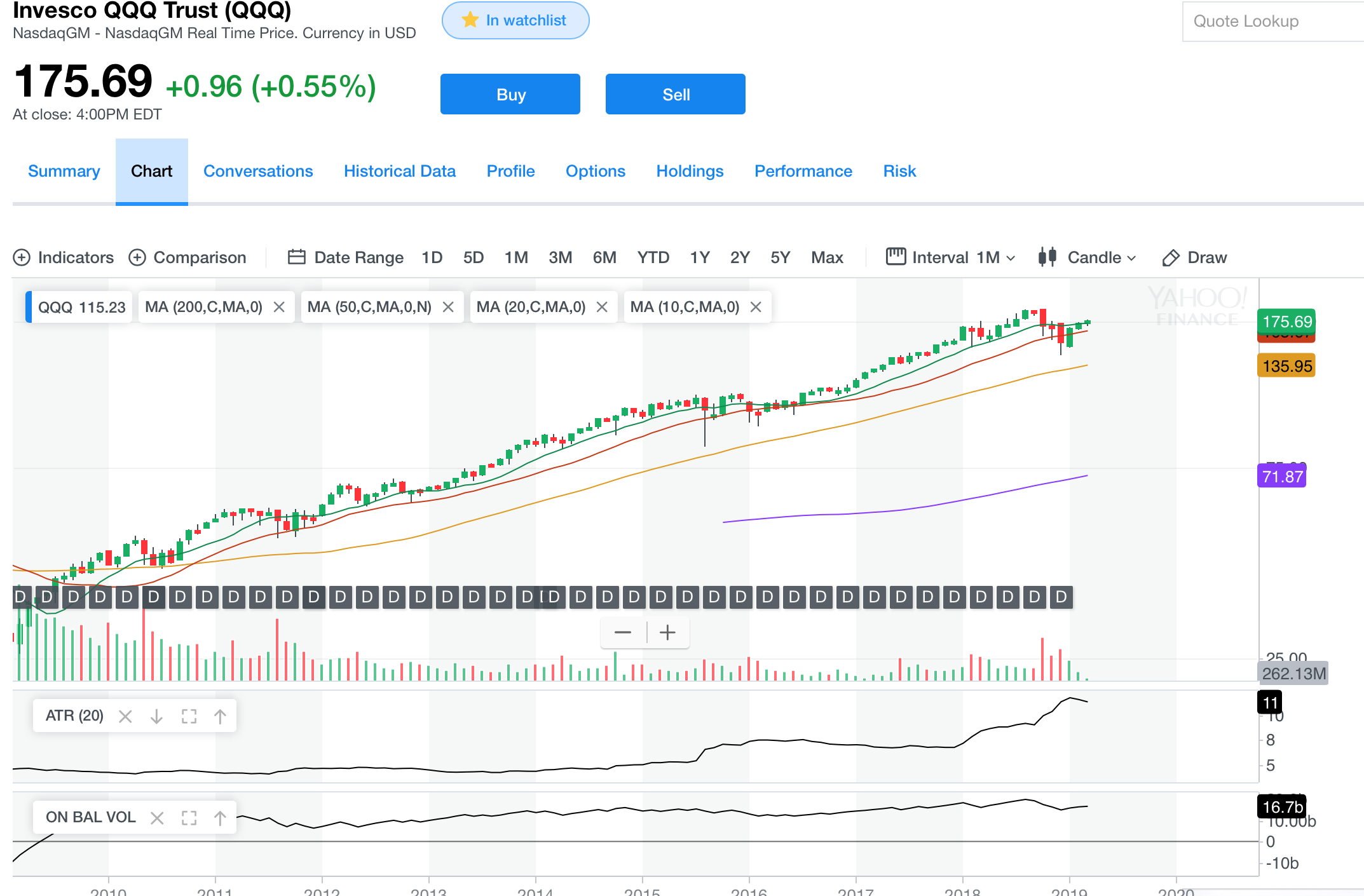Set range to 5D
This screenshot has width=1364, height=896.
pos(474,257)
